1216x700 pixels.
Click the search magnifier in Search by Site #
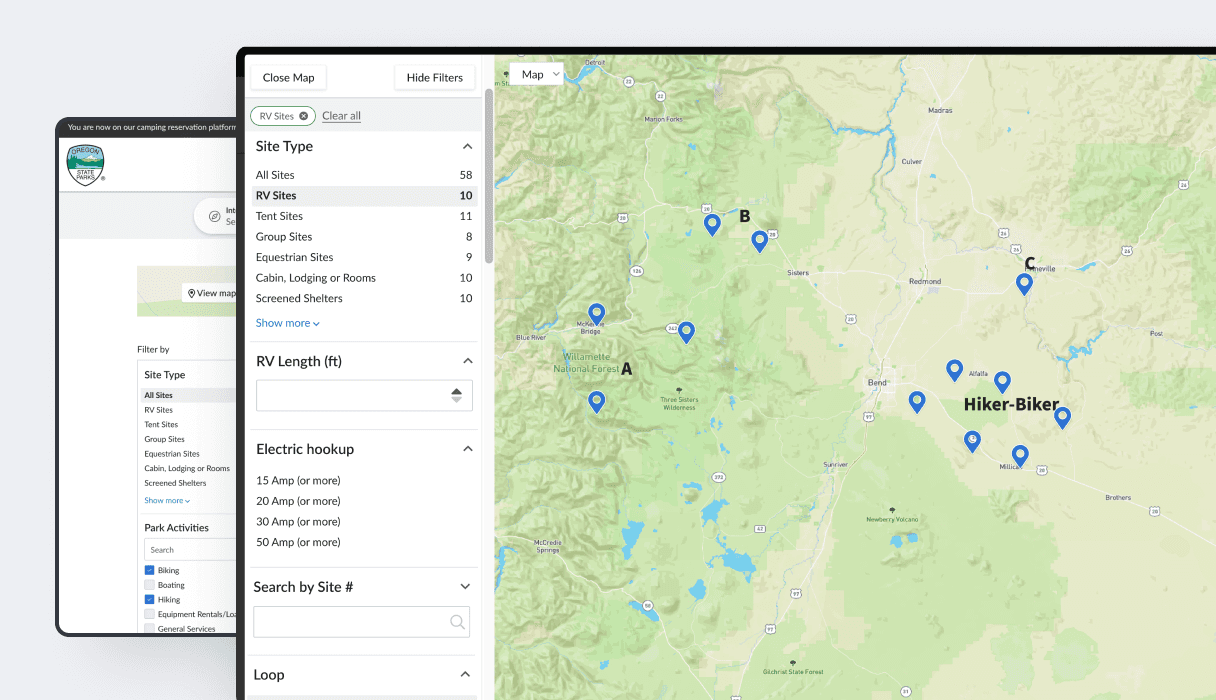coord(457,622)
